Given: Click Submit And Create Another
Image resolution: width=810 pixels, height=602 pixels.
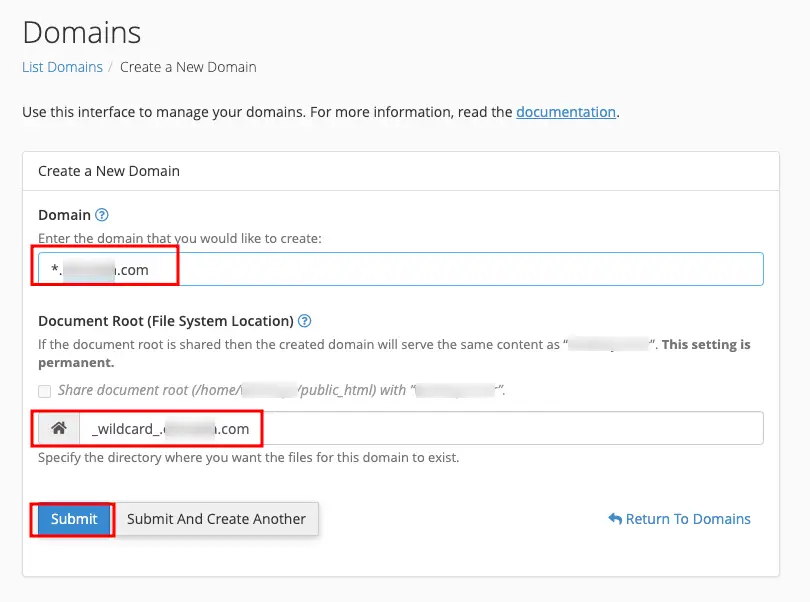Looking at the screenshot, I should tap(216, 519).
